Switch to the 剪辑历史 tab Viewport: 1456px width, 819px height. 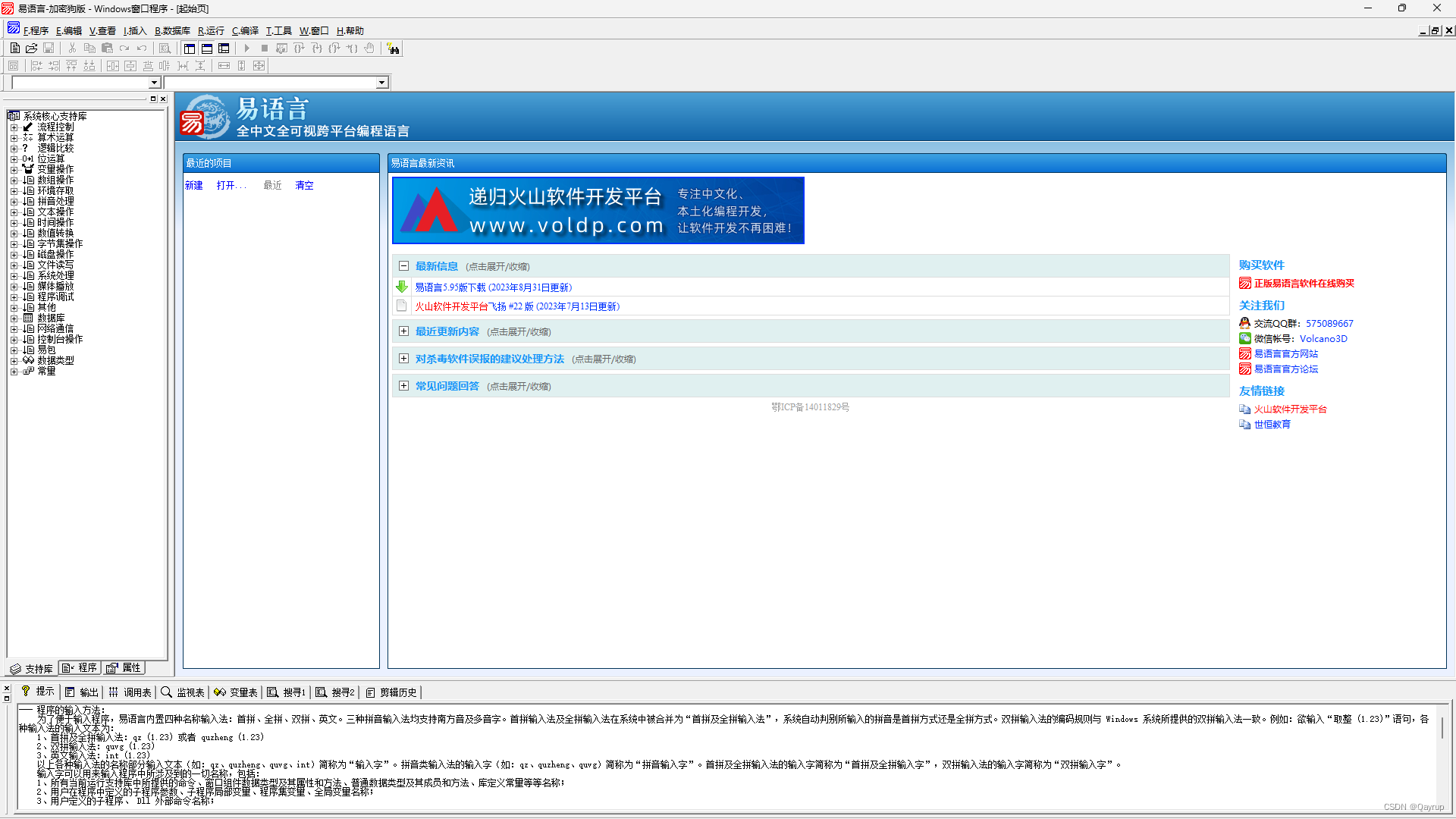click(x=391, y=692)
